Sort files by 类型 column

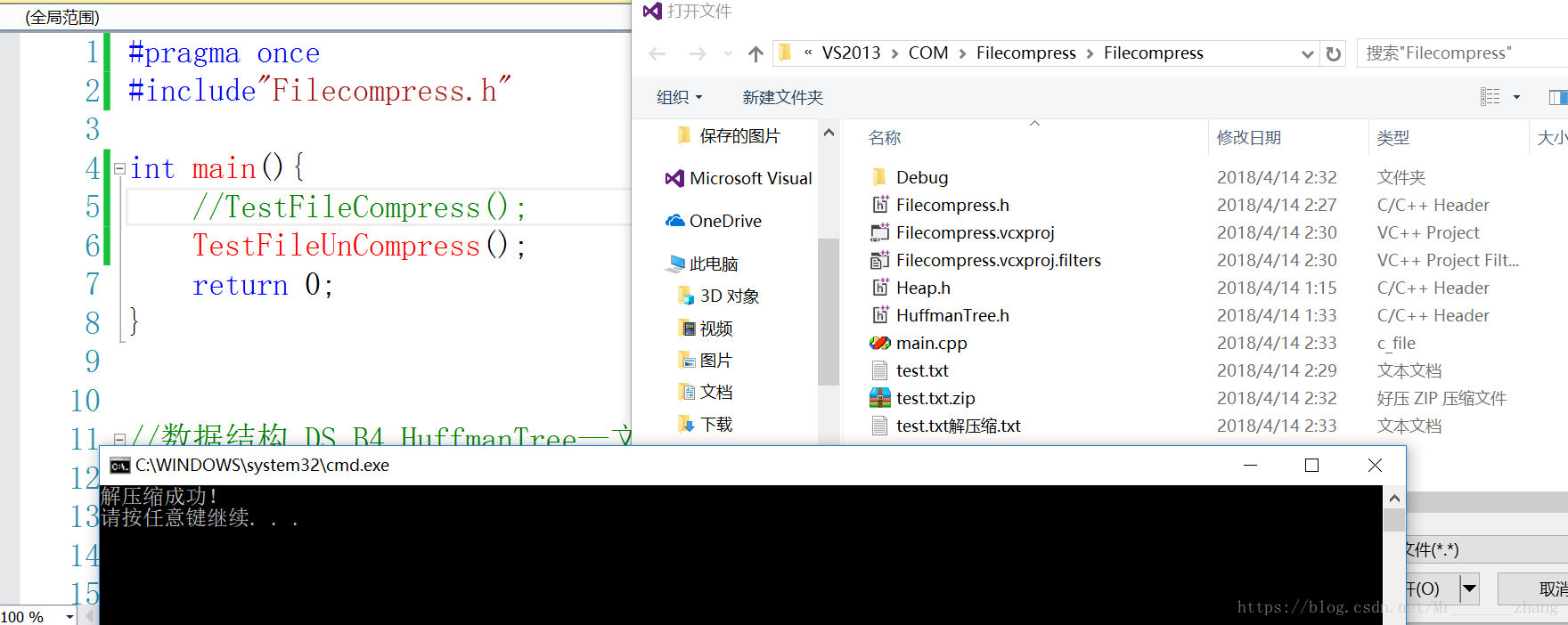click(x=1393, y=137)
